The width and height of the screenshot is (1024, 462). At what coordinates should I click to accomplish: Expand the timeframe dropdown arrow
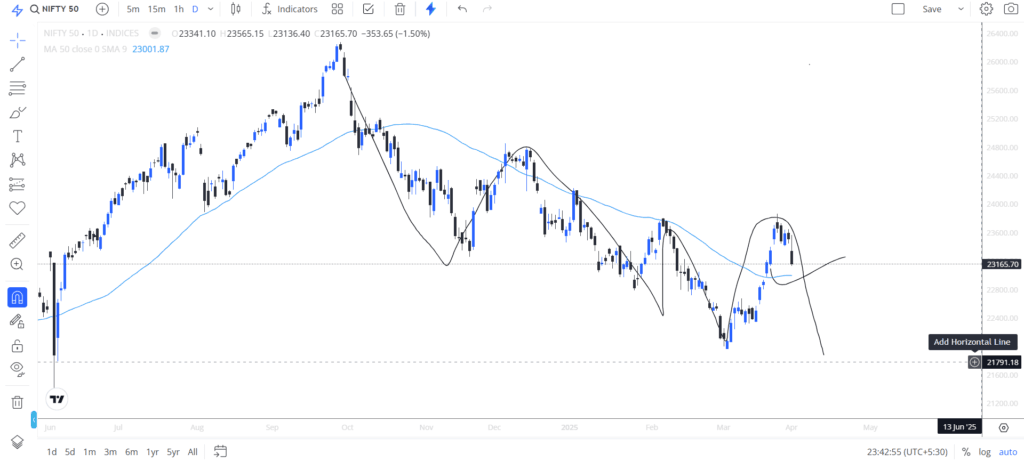click(x=210, y=9)
